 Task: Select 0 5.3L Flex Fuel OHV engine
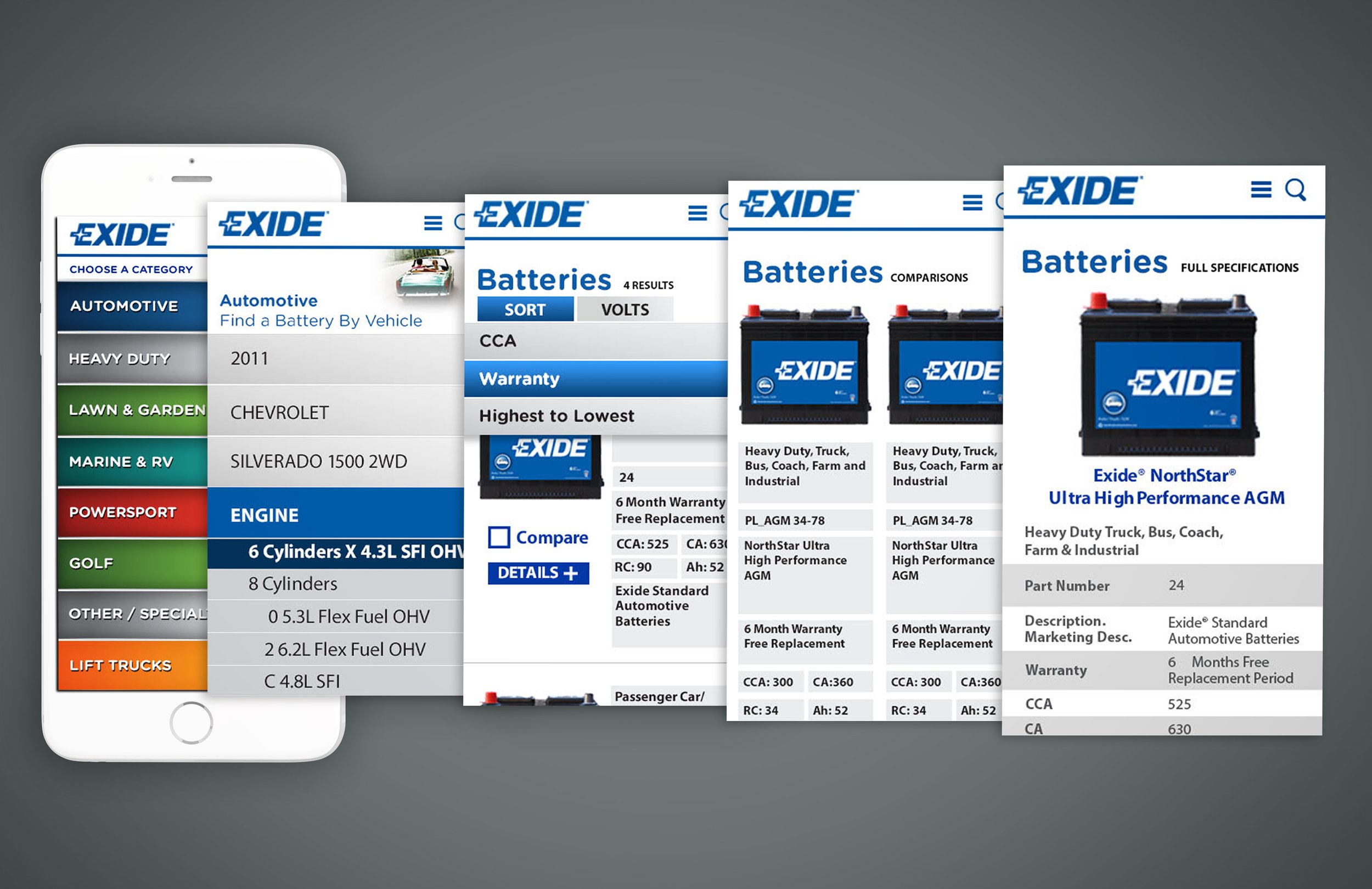(x=335, y=616)
